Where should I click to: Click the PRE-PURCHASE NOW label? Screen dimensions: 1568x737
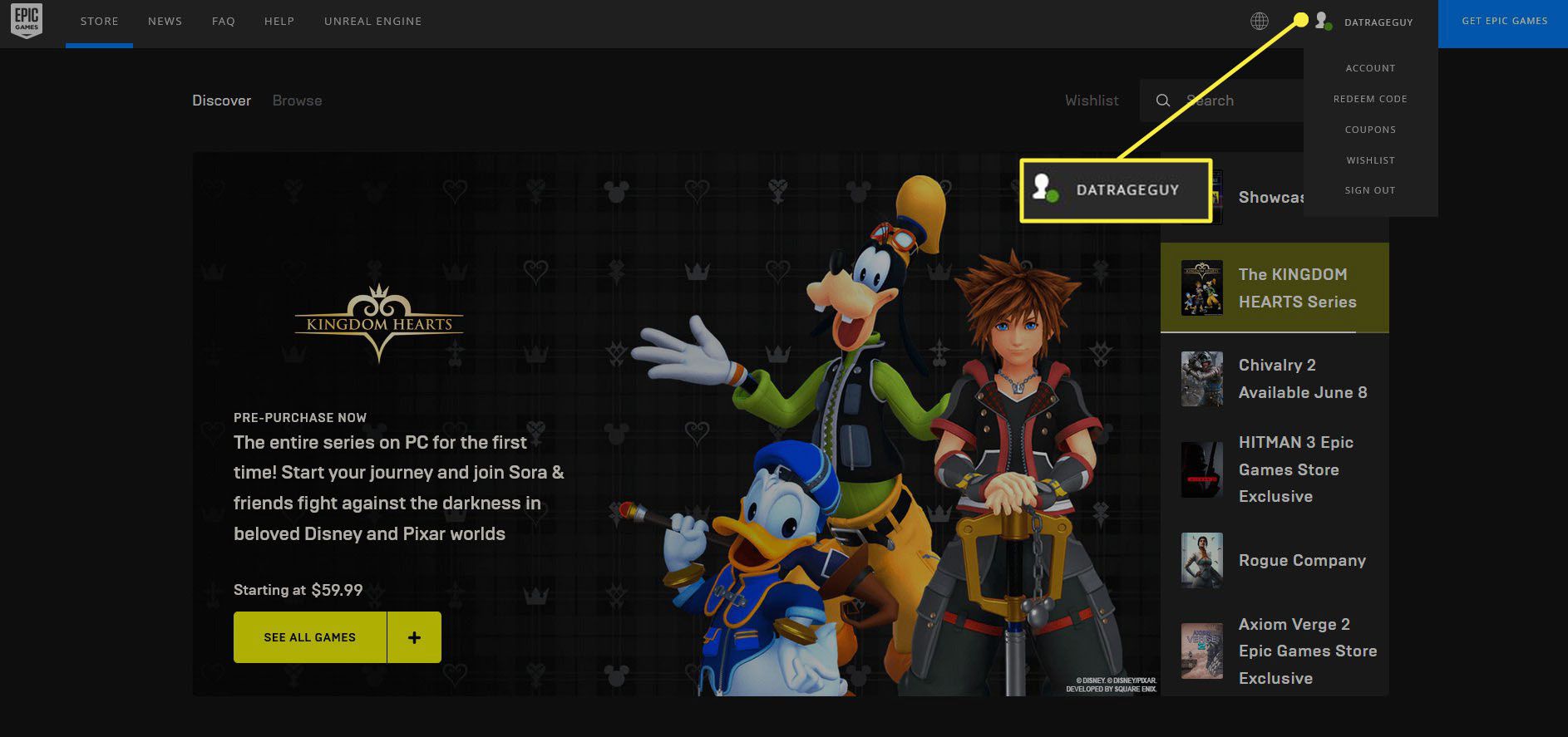(x=300, y=418)
